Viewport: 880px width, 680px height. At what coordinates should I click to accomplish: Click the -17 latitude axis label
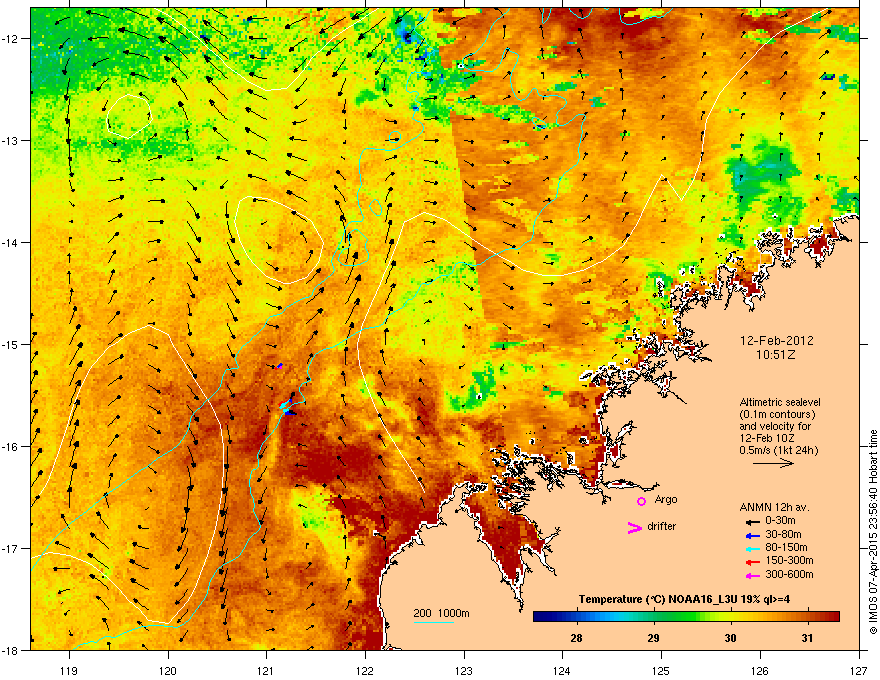10,548
